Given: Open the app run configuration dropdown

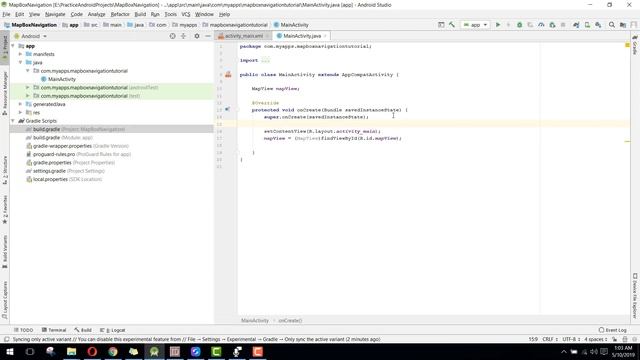Looking at the screenshot, I should tap(475, 25).
